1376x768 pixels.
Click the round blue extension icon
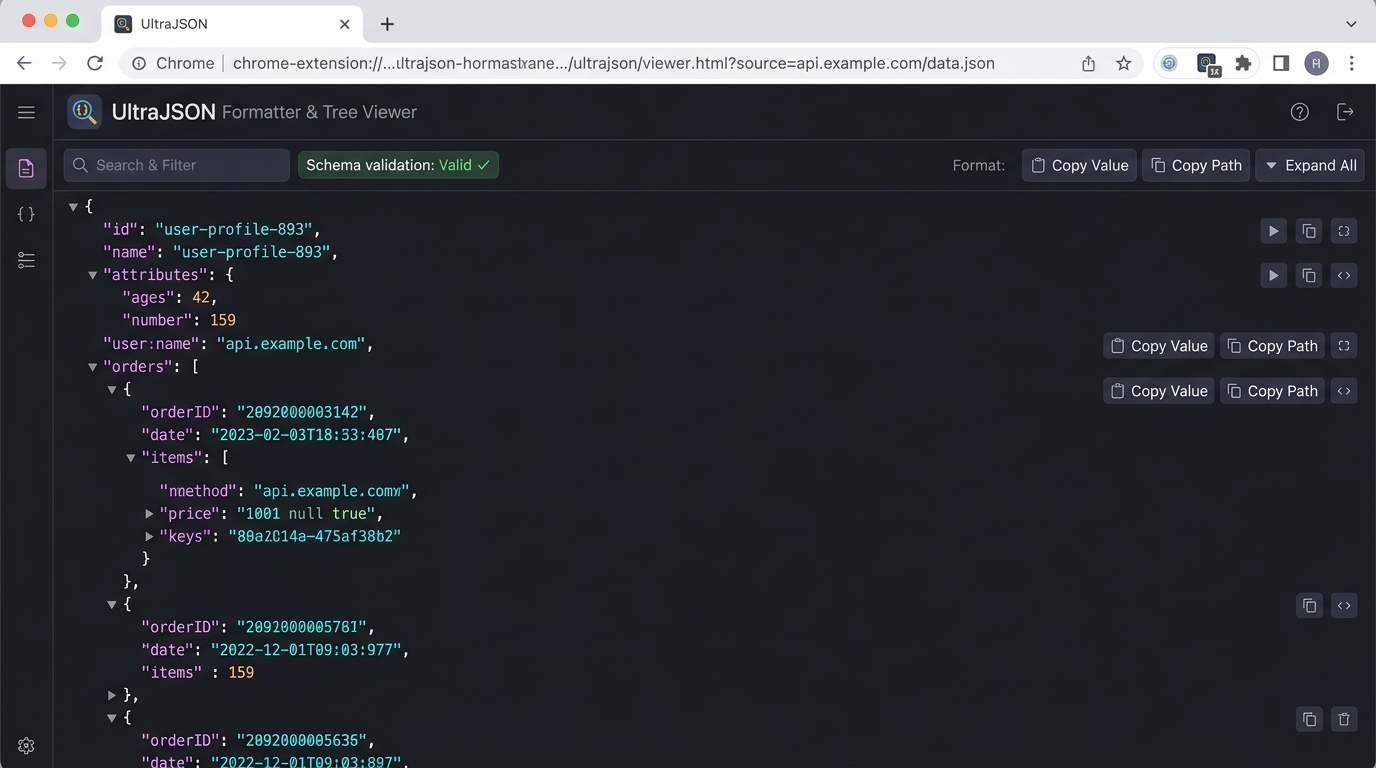click(1169, 63)
